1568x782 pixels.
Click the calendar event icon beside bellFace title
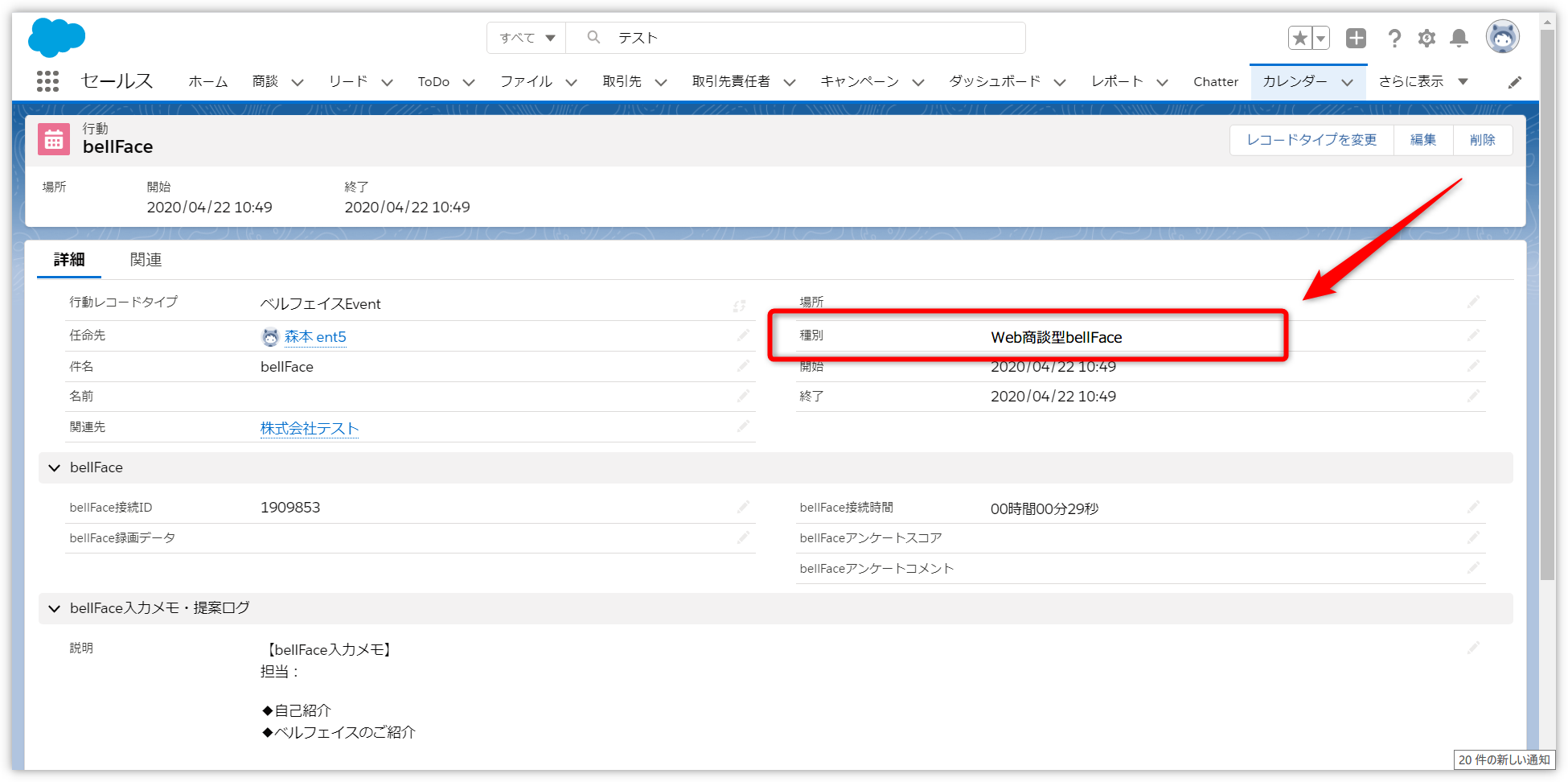(x=54, y=140)
